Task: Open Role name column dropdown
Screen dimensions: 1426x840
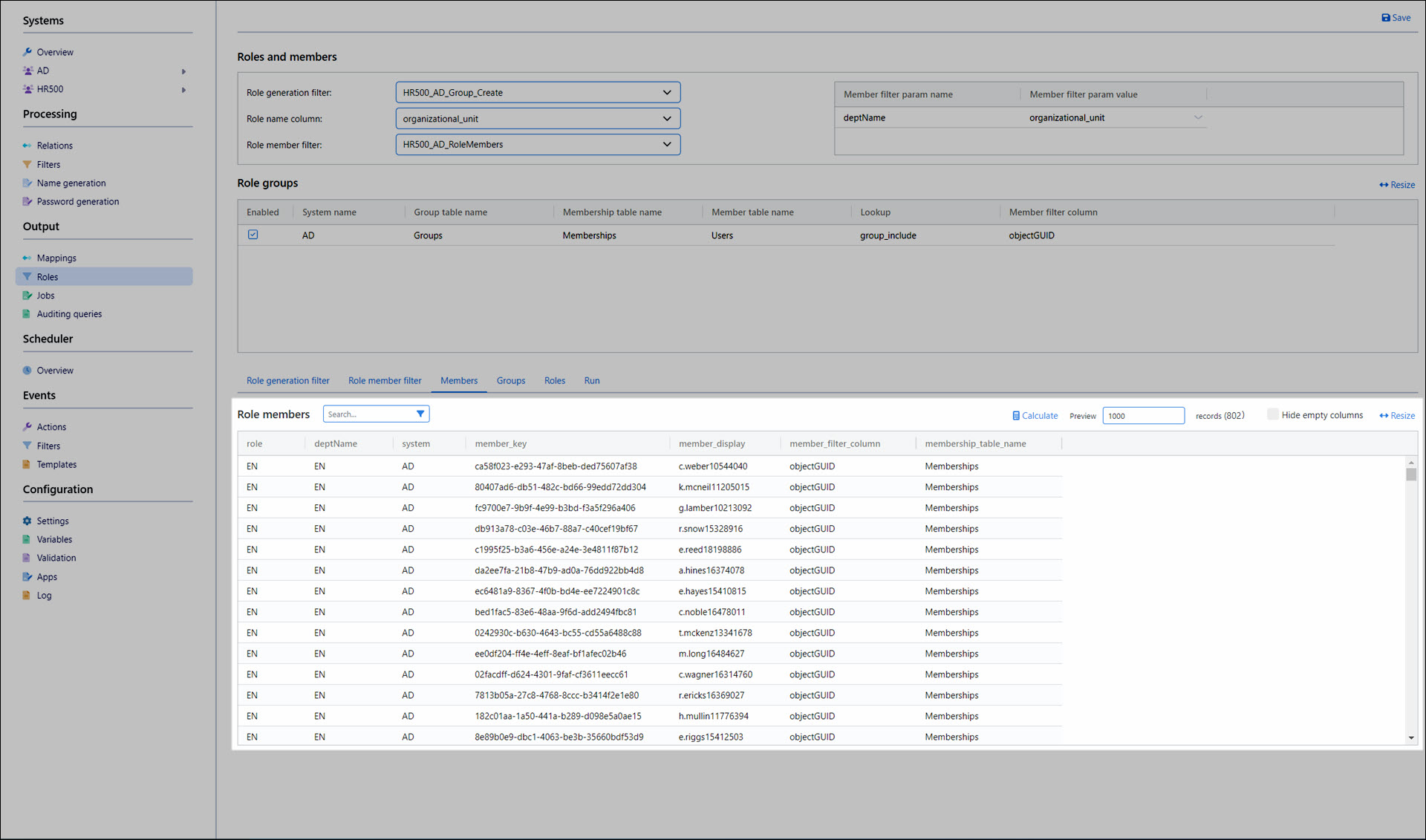Action: click(538, 118)
